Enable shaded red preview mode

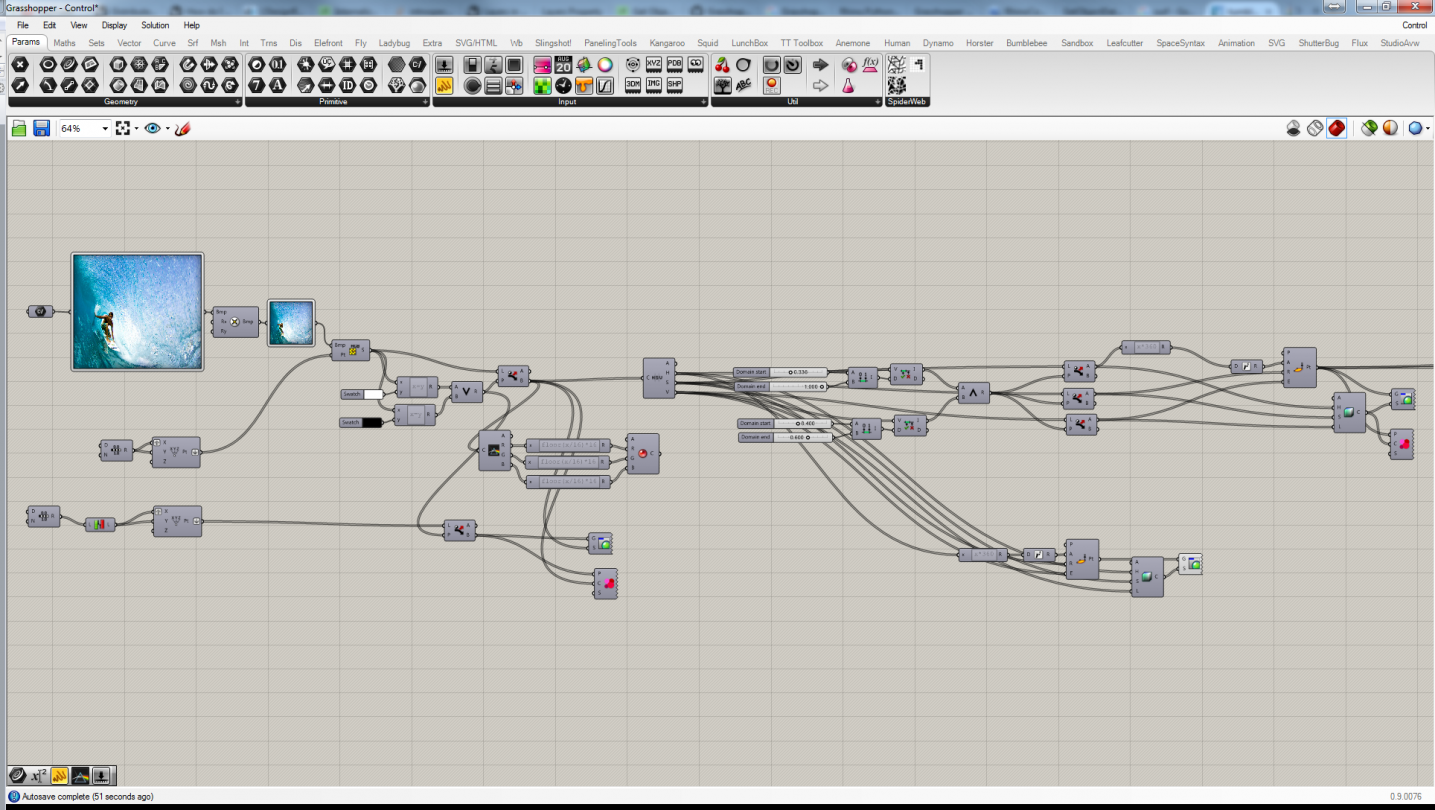click(x=1336, y=128)
